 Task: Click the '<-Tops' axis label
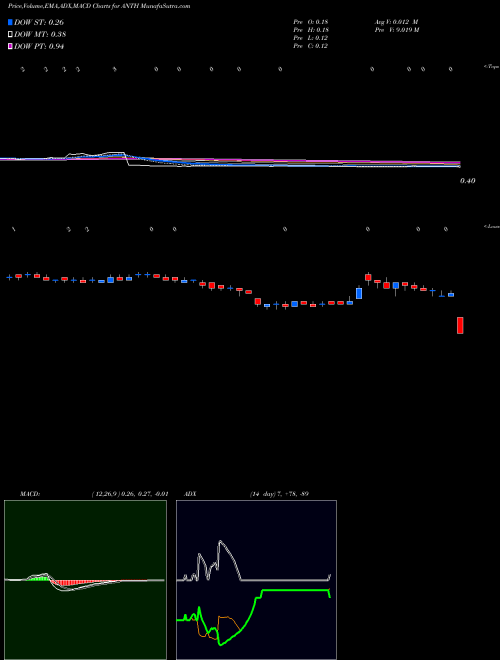point(492,67)
